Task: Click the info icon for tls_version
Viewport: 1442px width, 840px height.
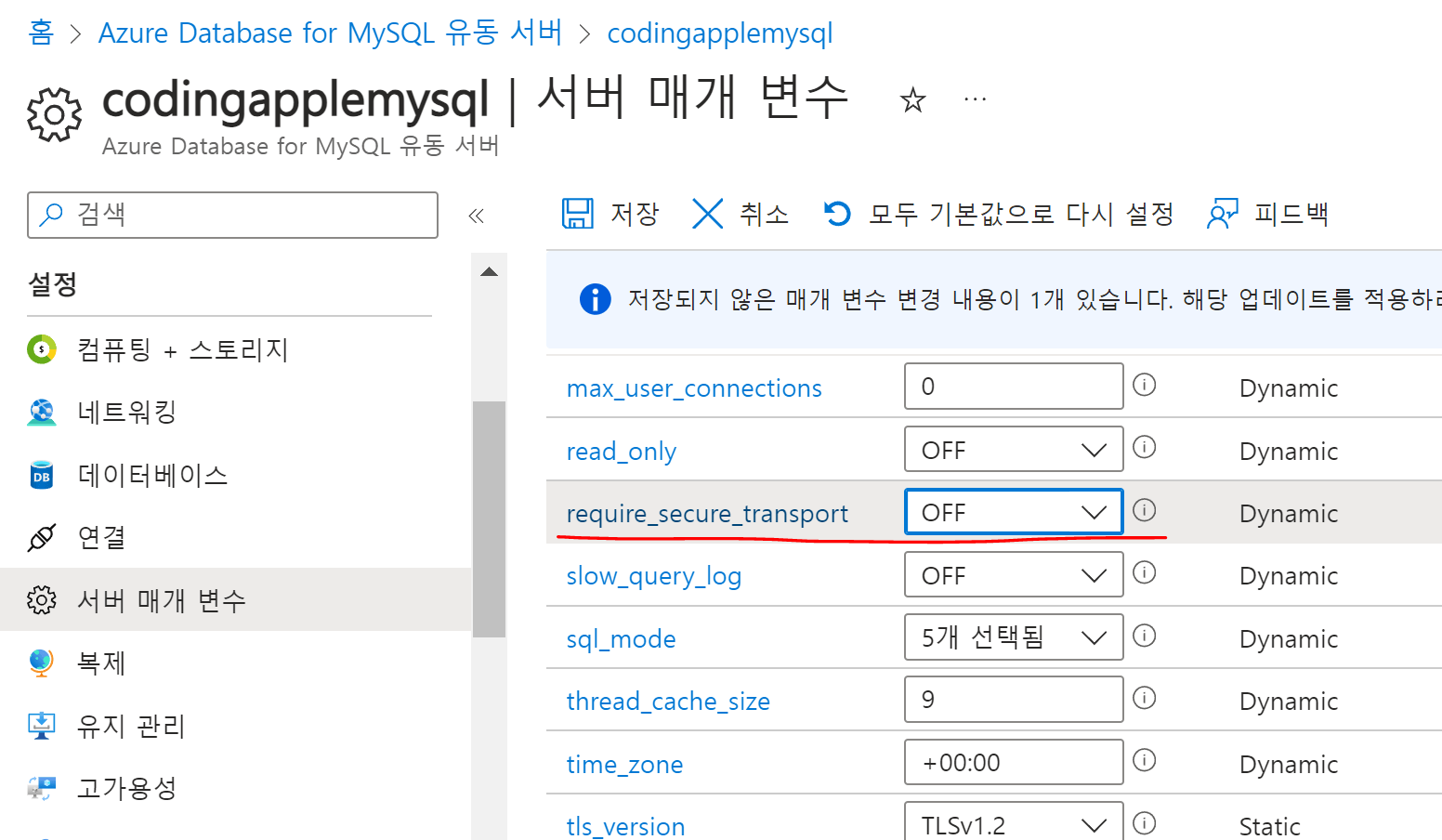Action: [x=1145, y=823]
